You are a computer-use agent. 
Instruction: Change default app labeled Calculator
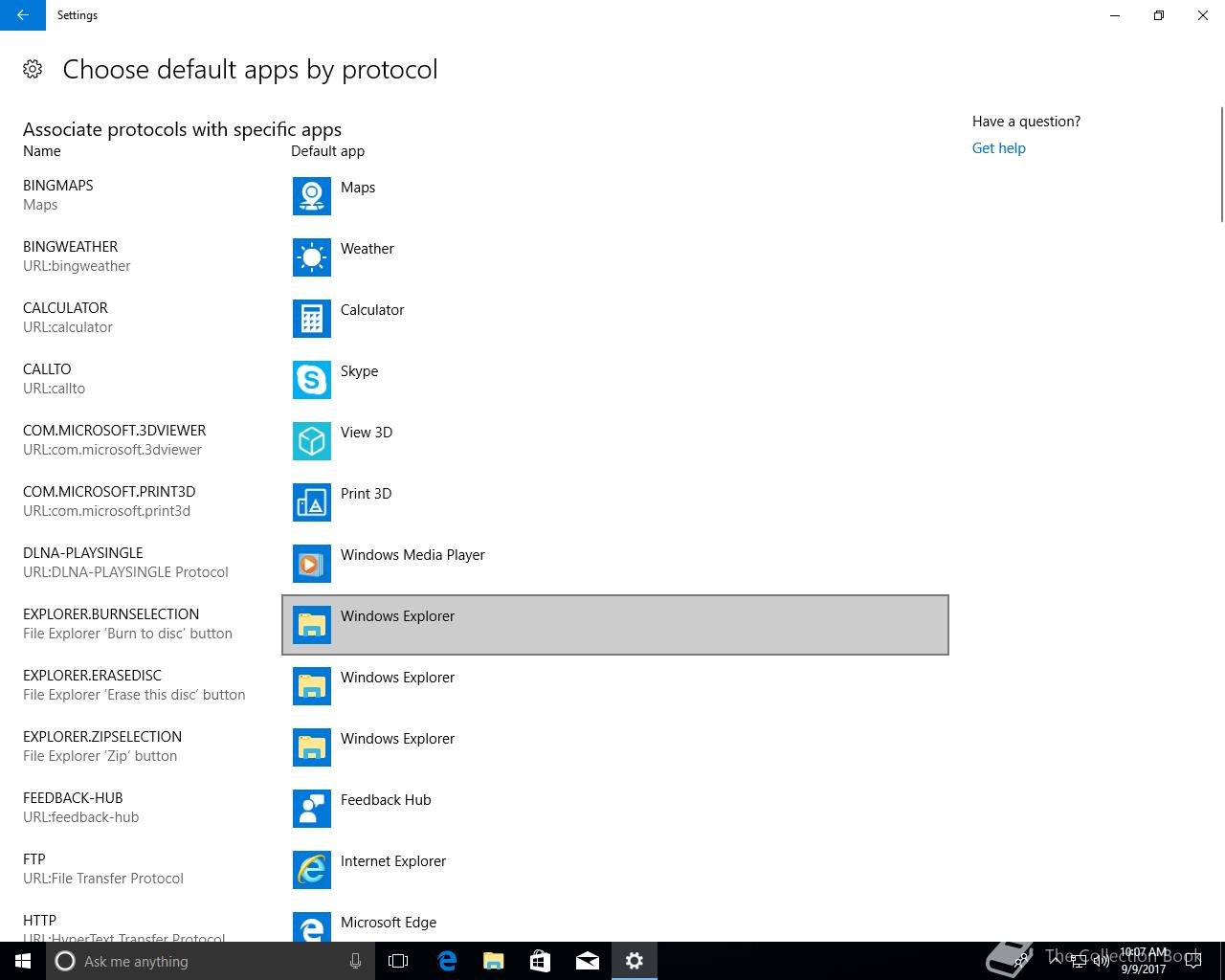pos(615,319)
